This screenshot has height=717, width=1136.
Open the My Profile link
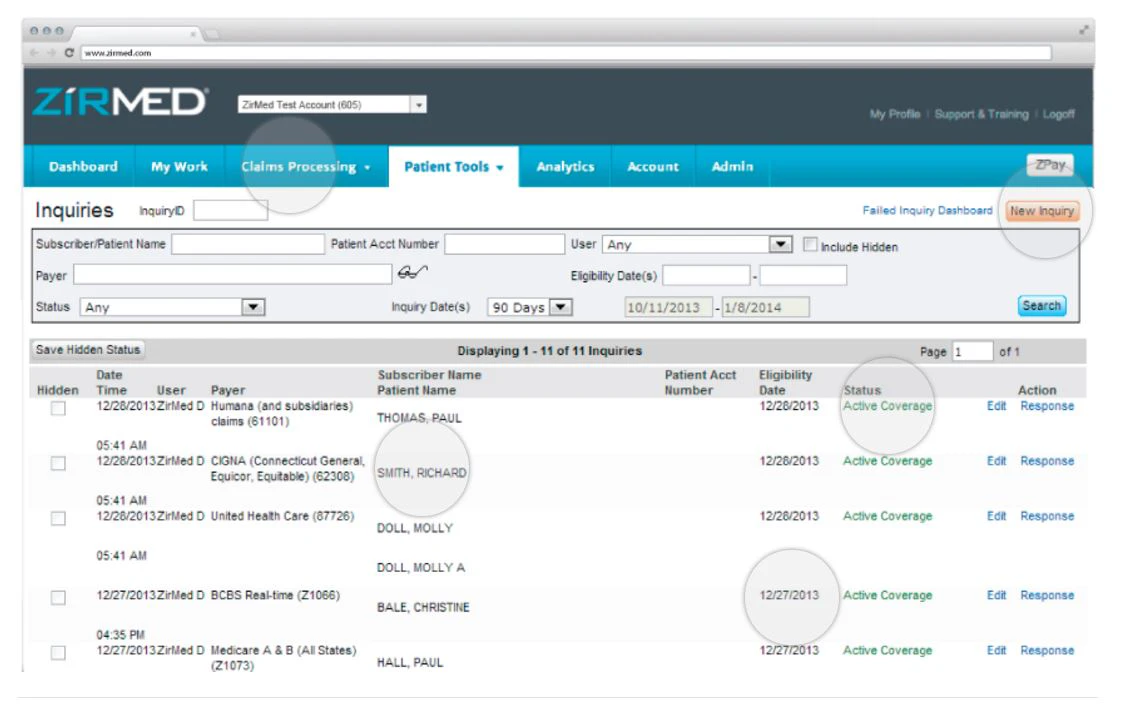click(895, 114)
